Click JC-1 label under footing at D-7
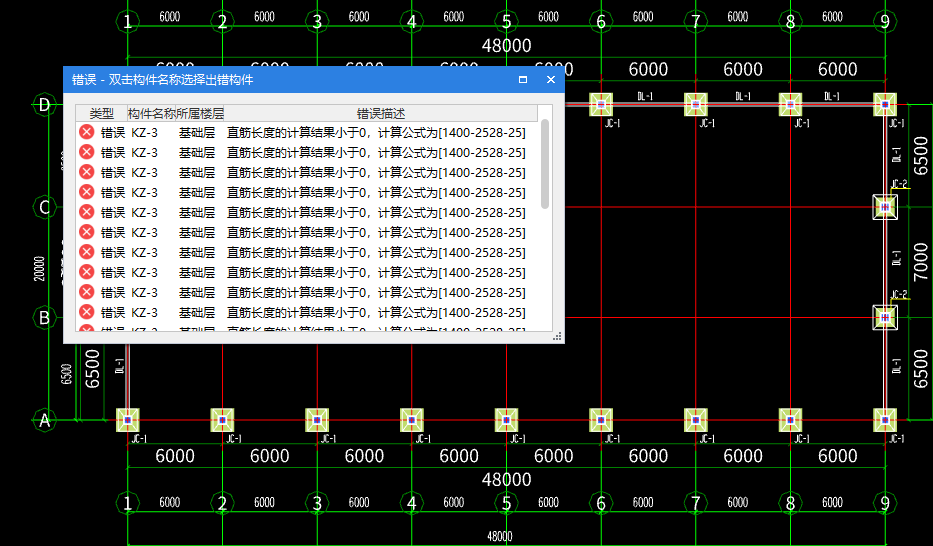 tap(707, 123)
